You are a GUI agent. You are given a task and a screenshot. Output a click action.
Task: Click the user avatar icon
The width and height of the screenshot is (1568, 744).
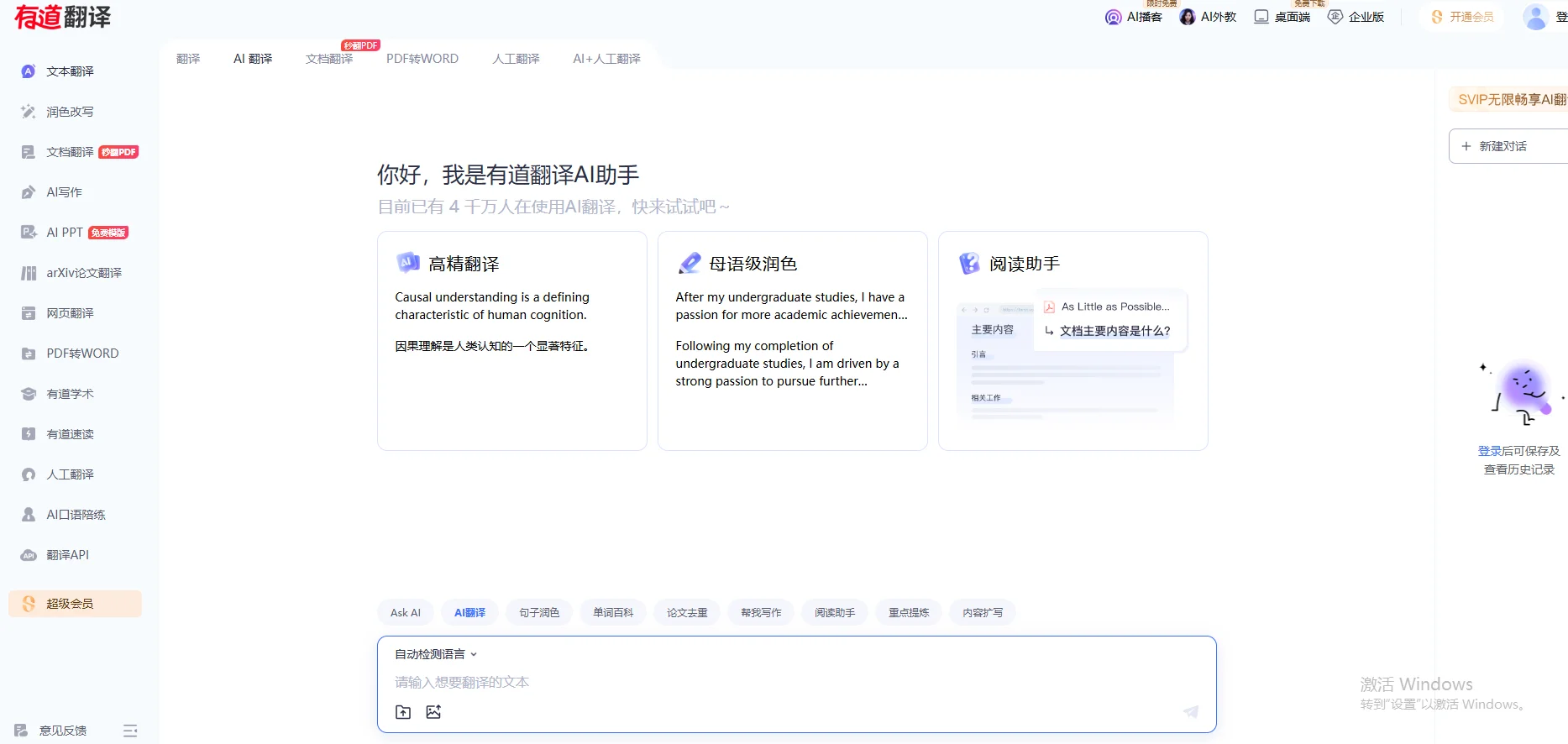point(1535,17)
